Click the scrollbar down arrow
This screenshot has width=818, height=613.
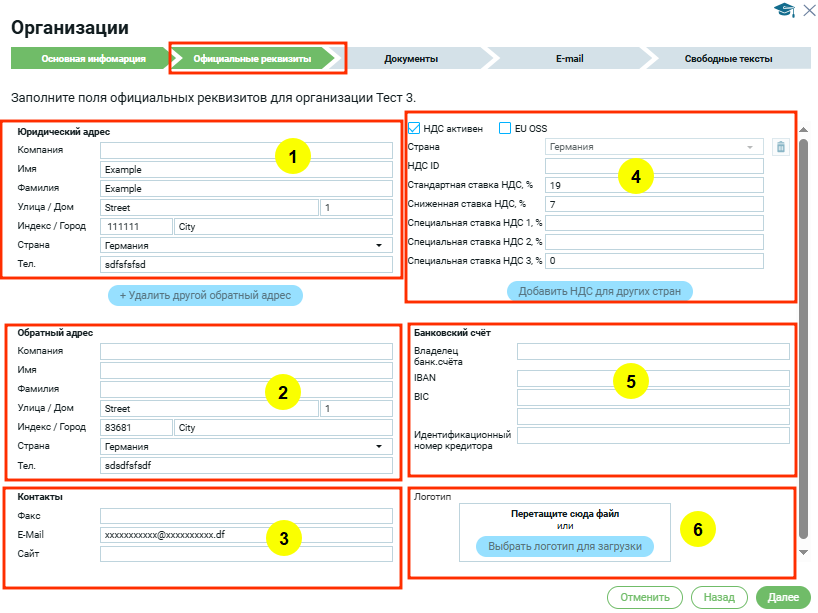coord(803,552)
